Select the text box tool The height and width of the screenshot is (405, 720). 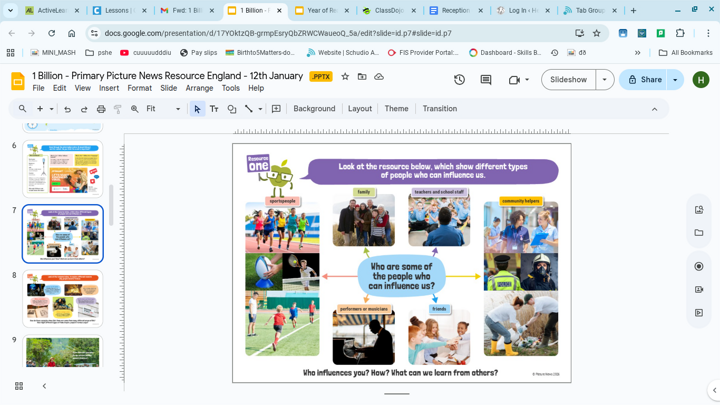pos(214,109)
